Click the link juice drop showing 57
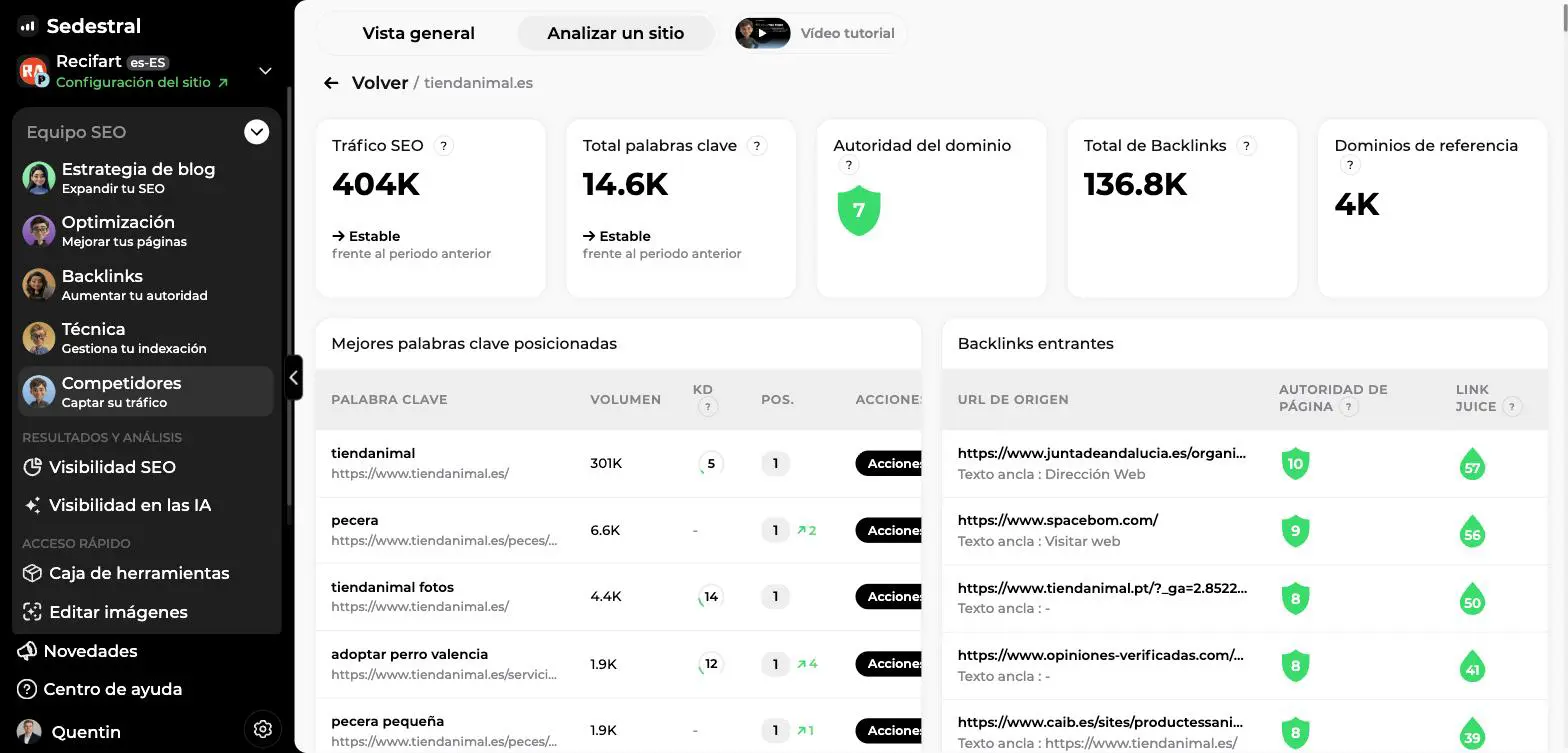 click(1472, 464)
